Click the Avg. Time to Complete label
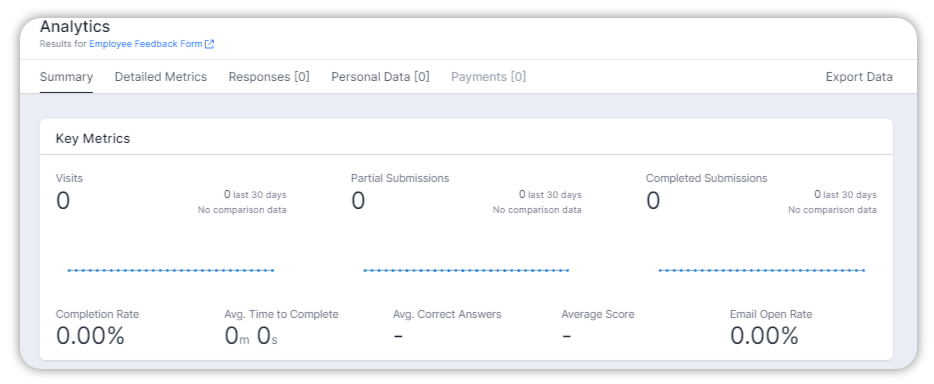This screenshot has width=934, height=384. point(281,314)
